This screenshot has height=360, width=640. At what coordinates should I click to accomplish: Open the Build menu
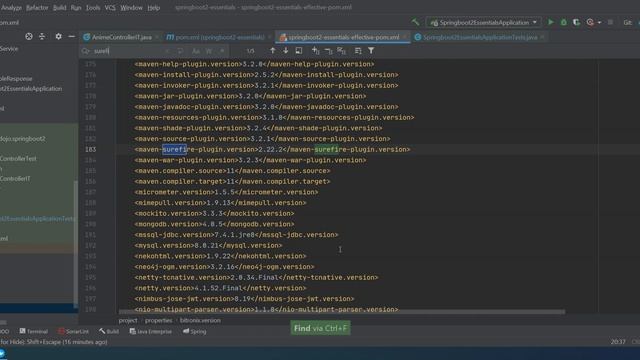60,8
